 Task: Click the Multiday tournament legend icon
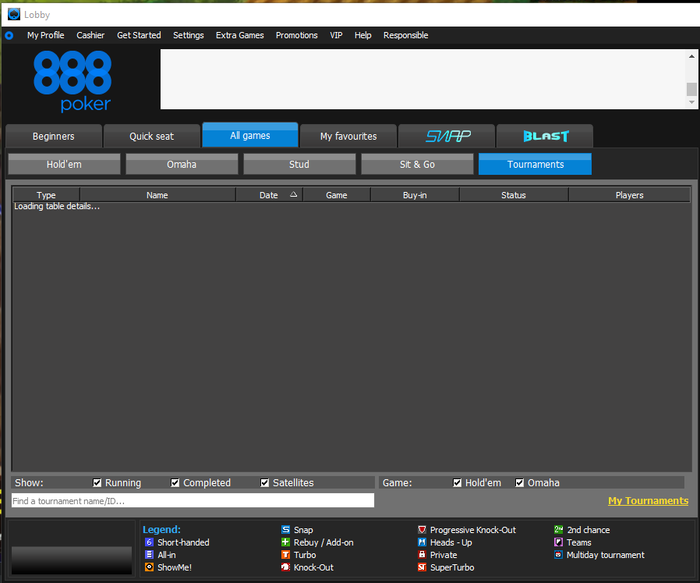click(558, 554)
